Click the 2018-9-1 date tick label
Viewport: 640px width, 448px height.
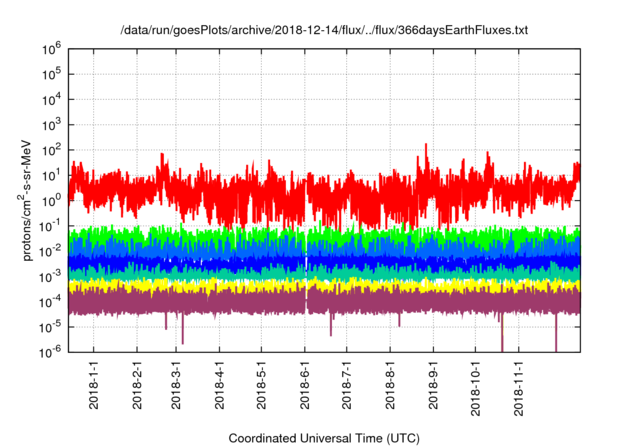pos(433,383)
